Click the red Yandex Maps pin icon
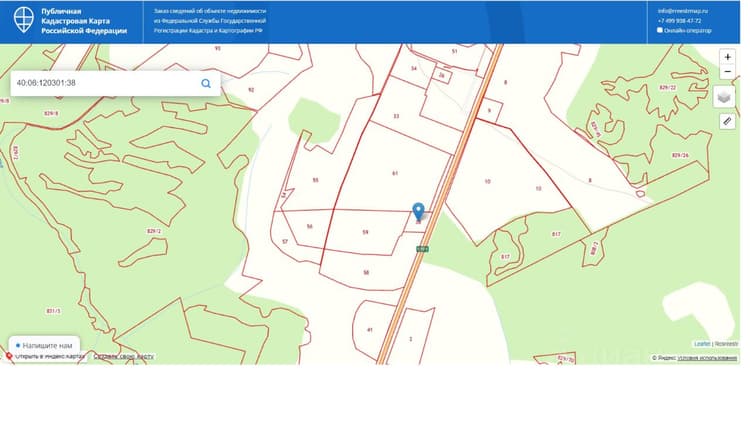This screenshot has height=422, width=750. point(9,356)
